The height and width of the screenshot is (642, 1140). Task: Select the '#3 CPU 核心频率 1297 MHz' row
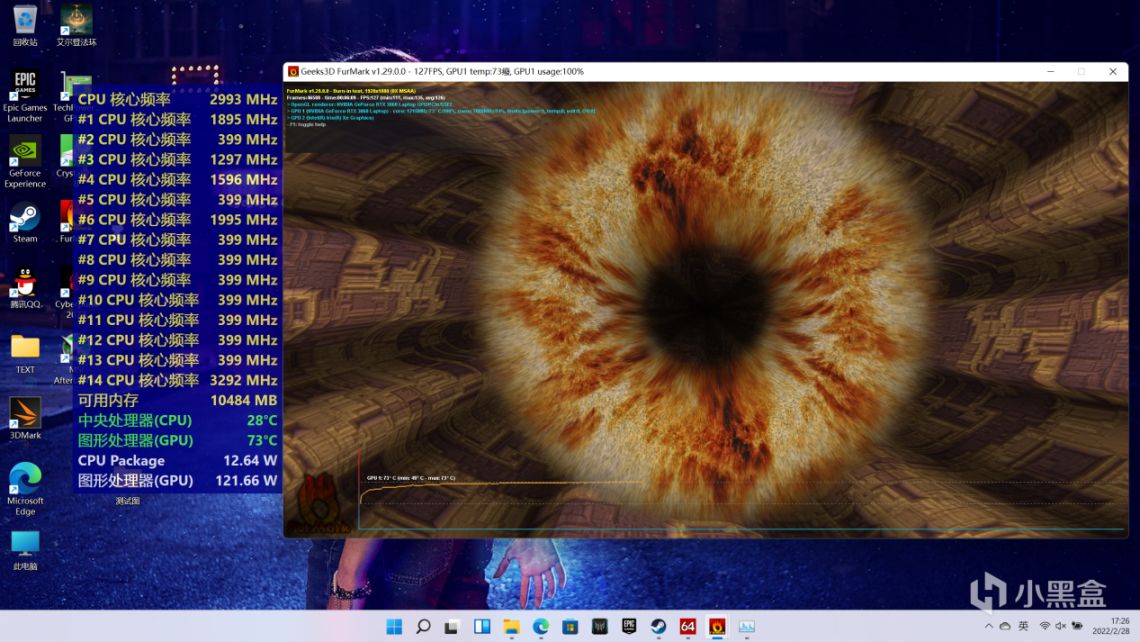click(177, 159)
